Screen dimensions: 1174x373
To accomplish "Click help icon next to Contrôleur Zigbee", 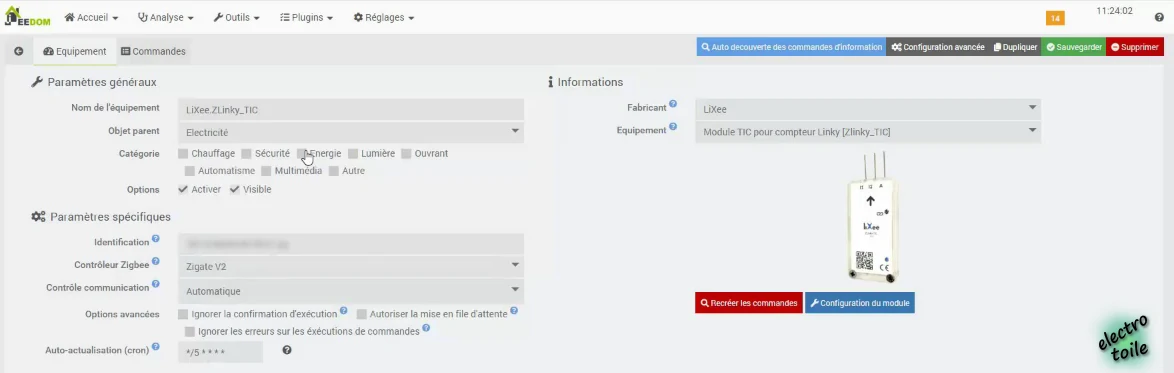I will click(x=156, y=262).
